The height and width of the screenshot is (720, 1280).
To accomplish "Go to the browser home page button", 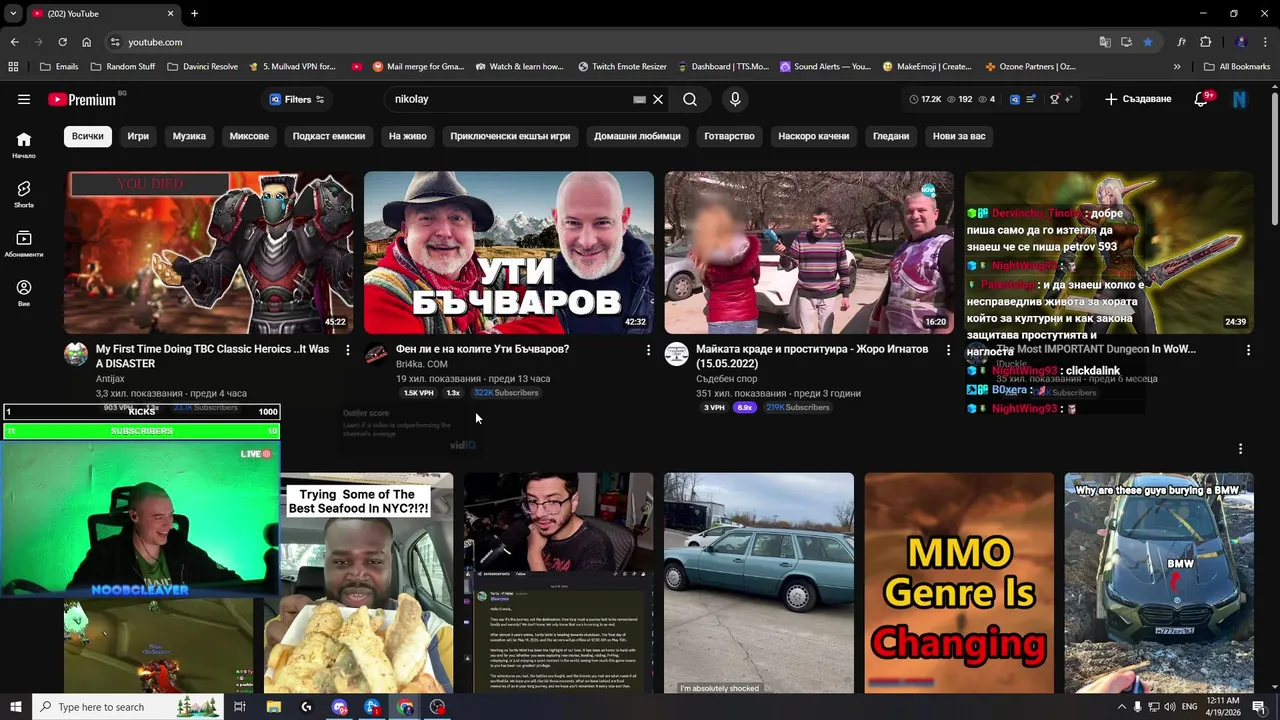I will point(87,42).
